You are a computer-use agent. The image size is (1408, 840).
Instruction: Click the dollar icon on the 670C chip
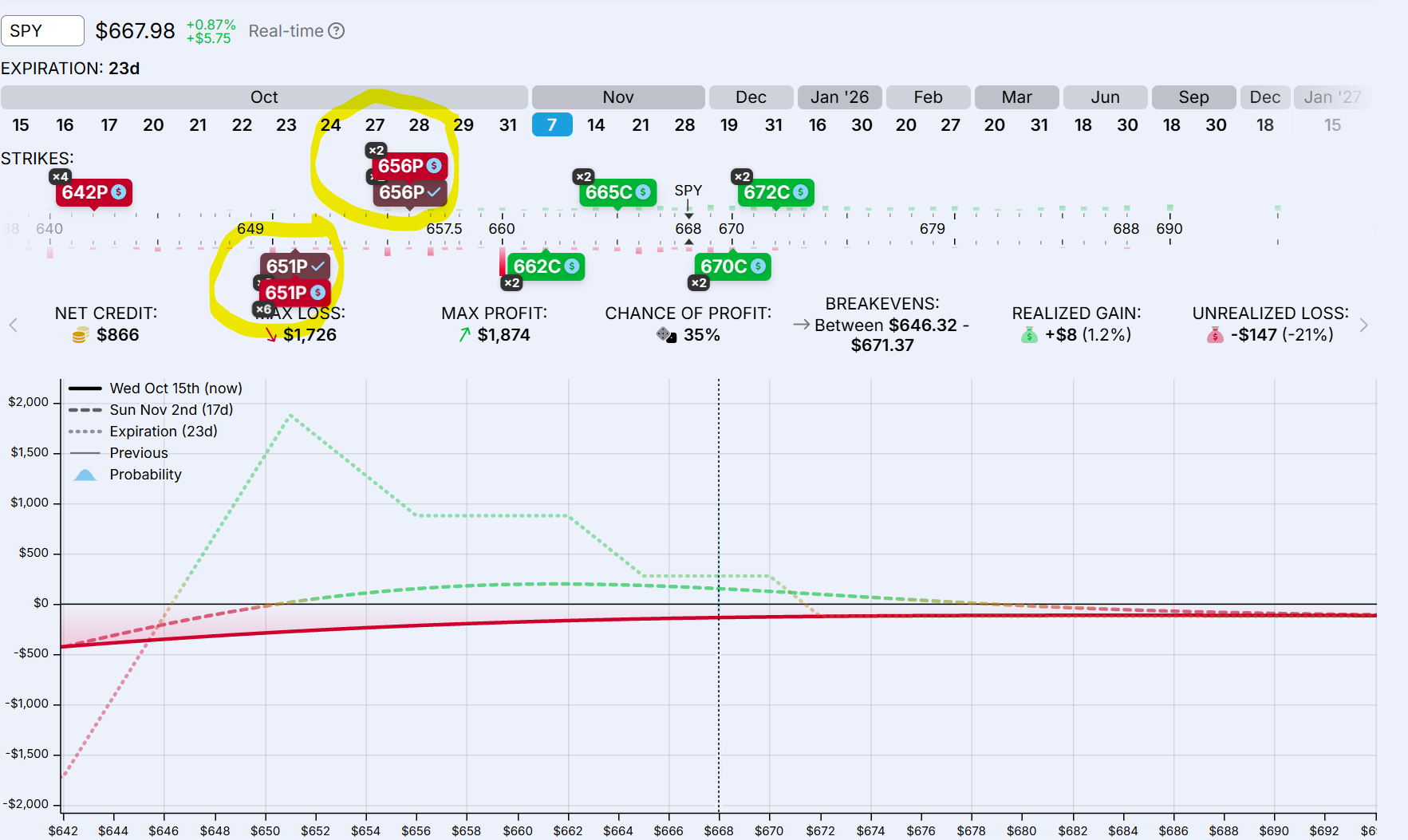click(759, 266)
